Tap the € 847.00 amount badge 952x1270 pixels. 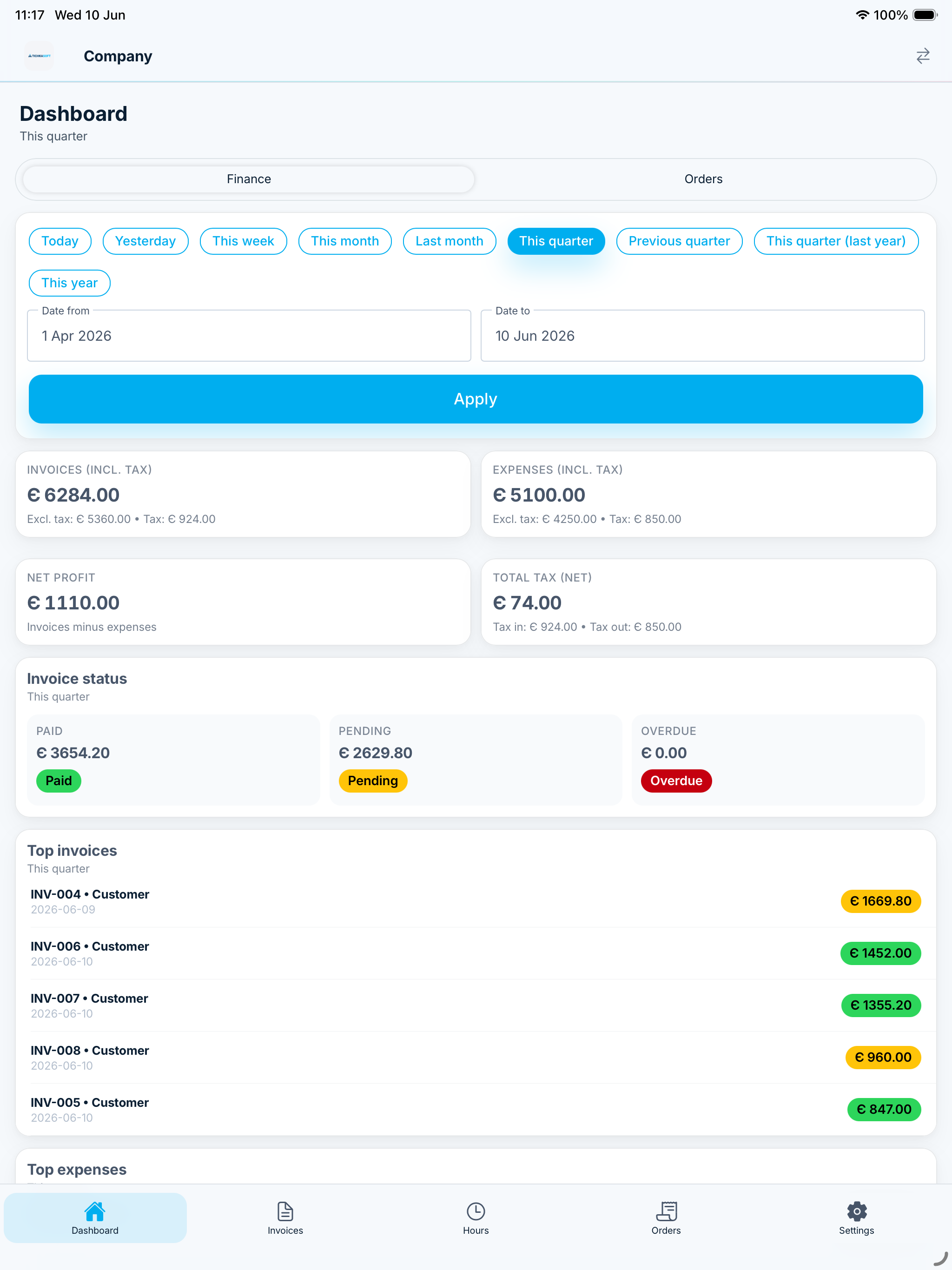click(x=884, y=1109)
